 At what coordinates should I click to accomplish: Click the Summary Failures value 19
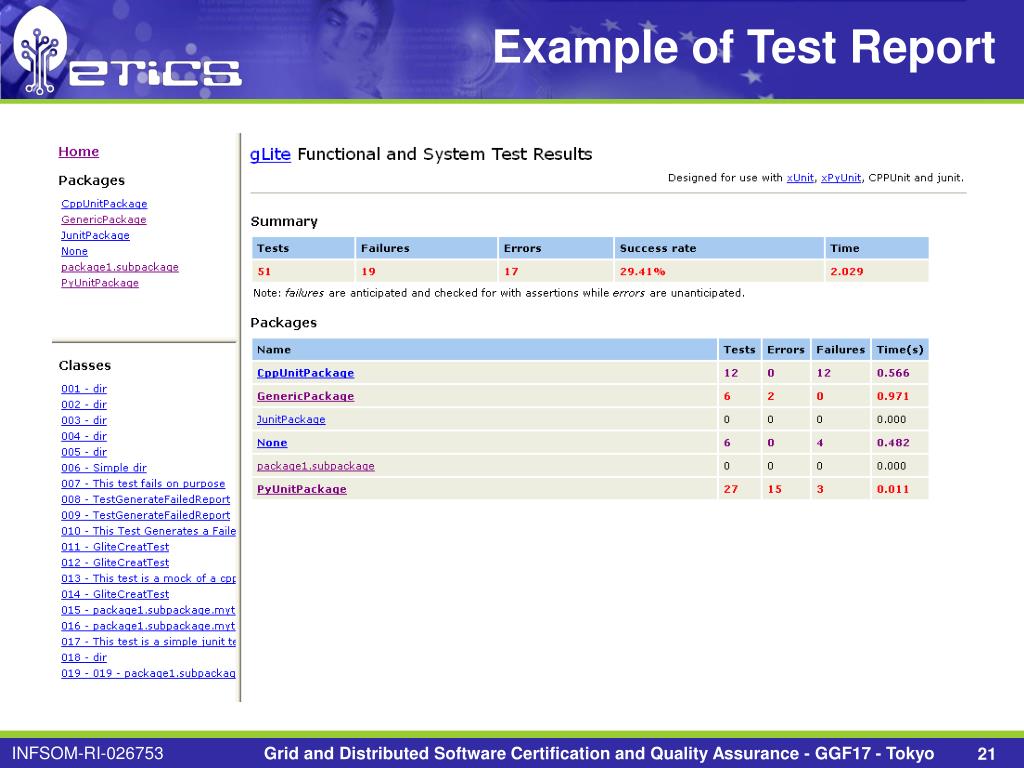[368, 272]
